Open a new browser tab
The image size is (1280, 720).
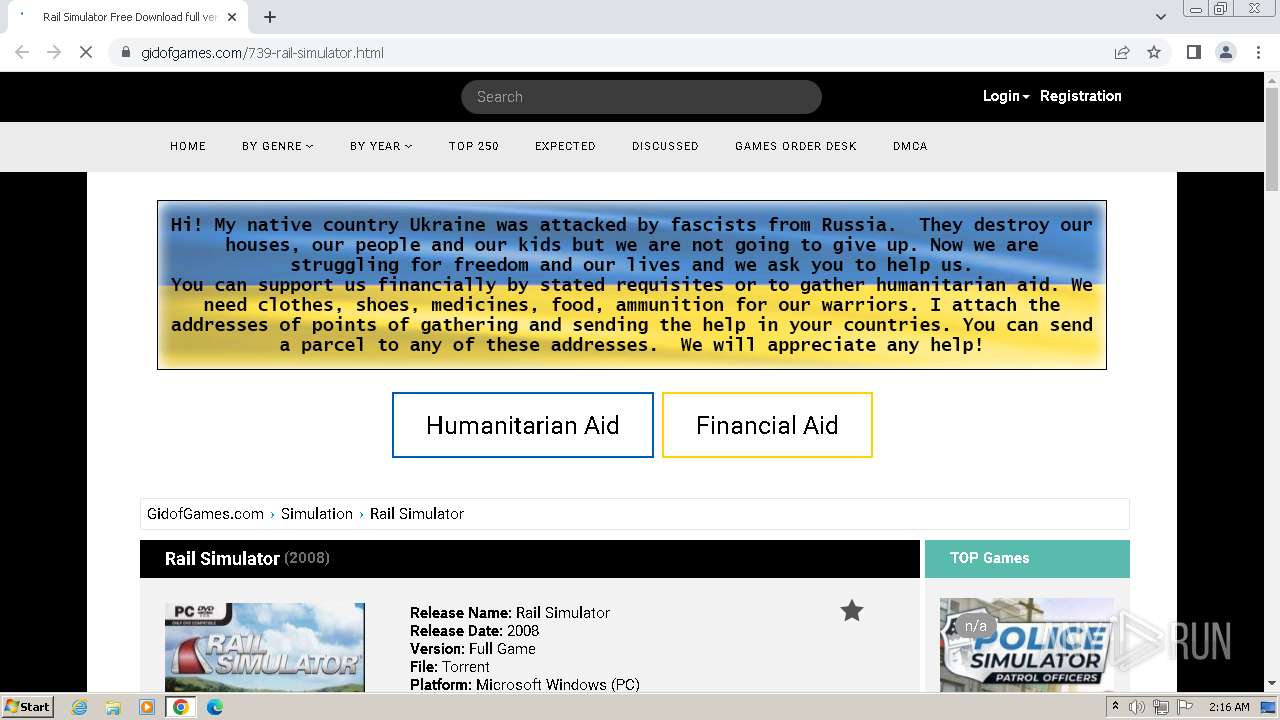point(270,17)
